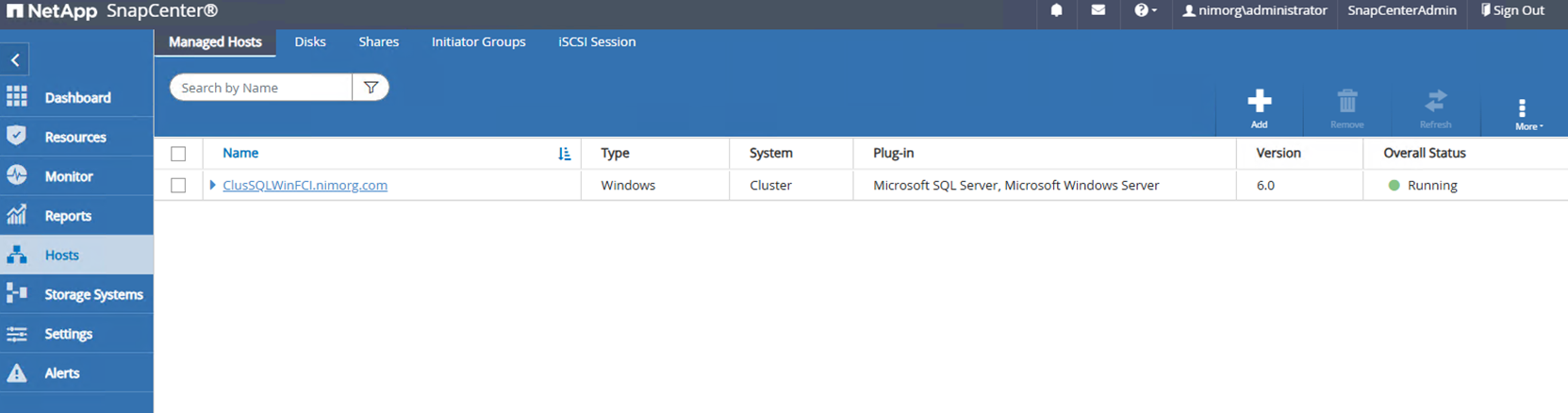Click the Reports chart icon
The height and width of the screenshot is (413, 1568).
[17, 215]
